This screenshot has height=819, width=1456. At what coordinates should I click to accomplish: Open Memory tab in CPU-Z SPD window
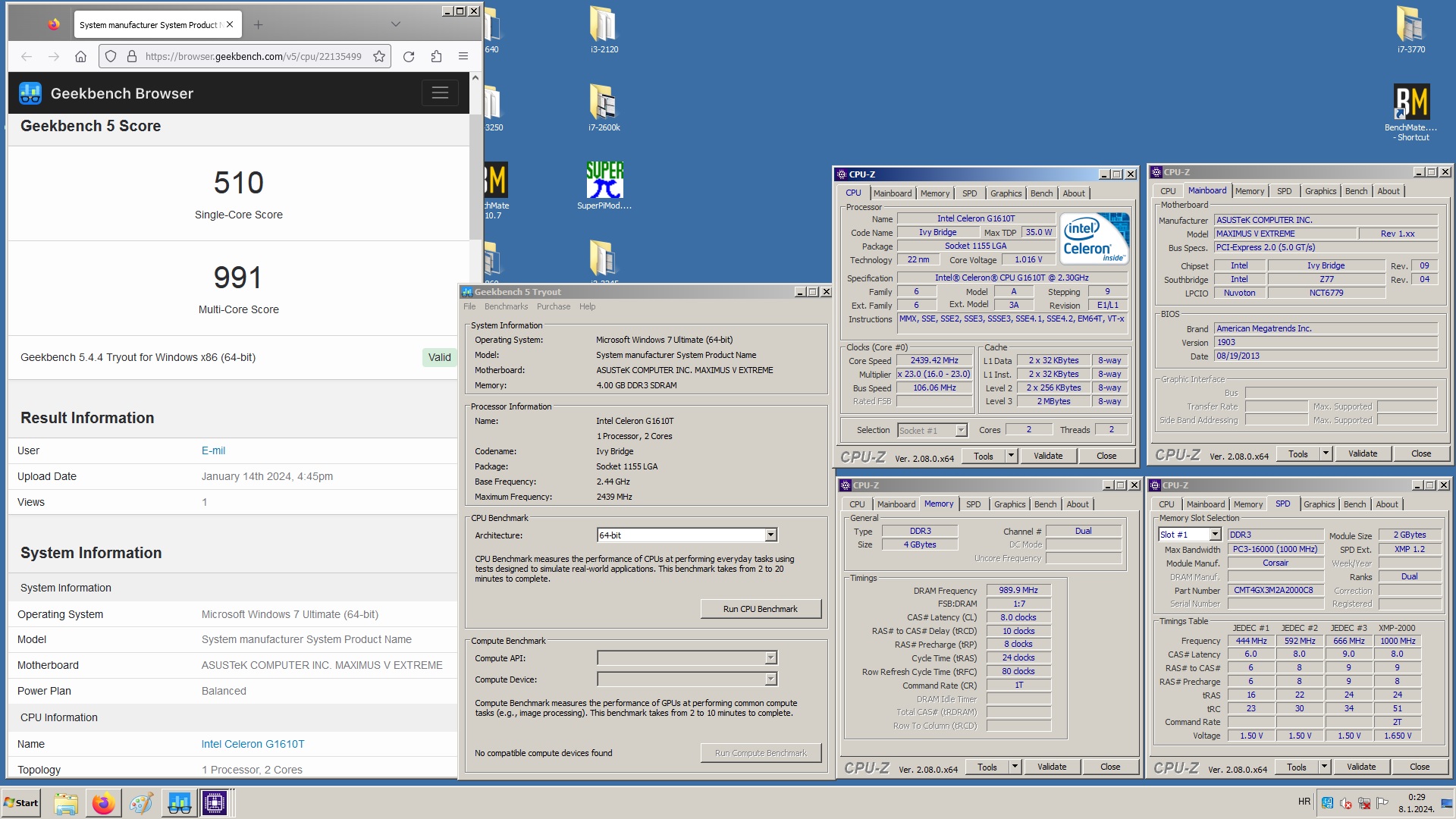tap(1248, 504)
